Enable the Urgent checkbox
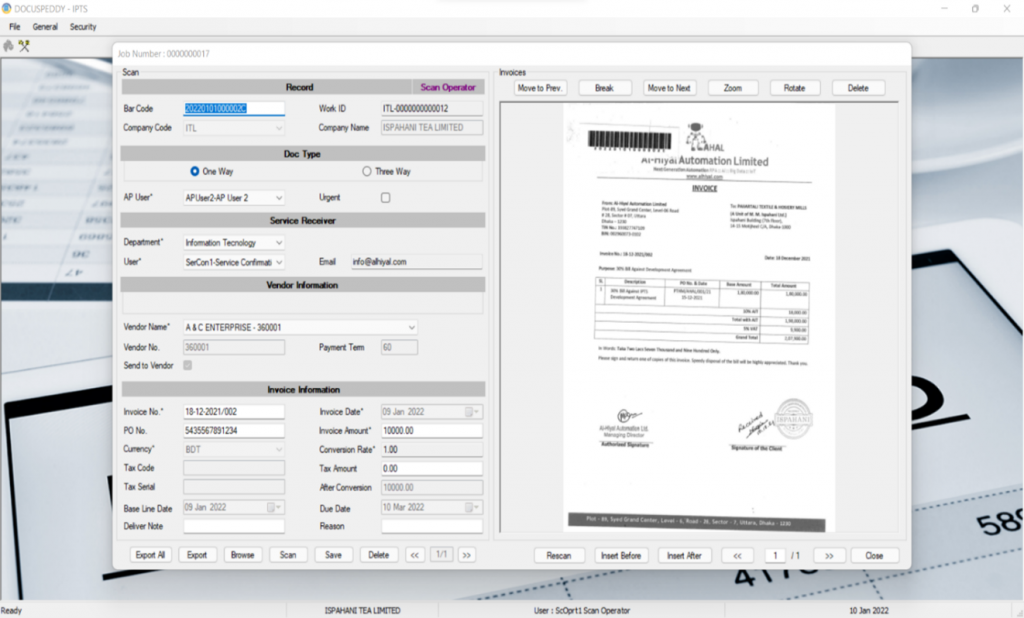The height and width of the screenshot is (618, 1024). point(385,198)
